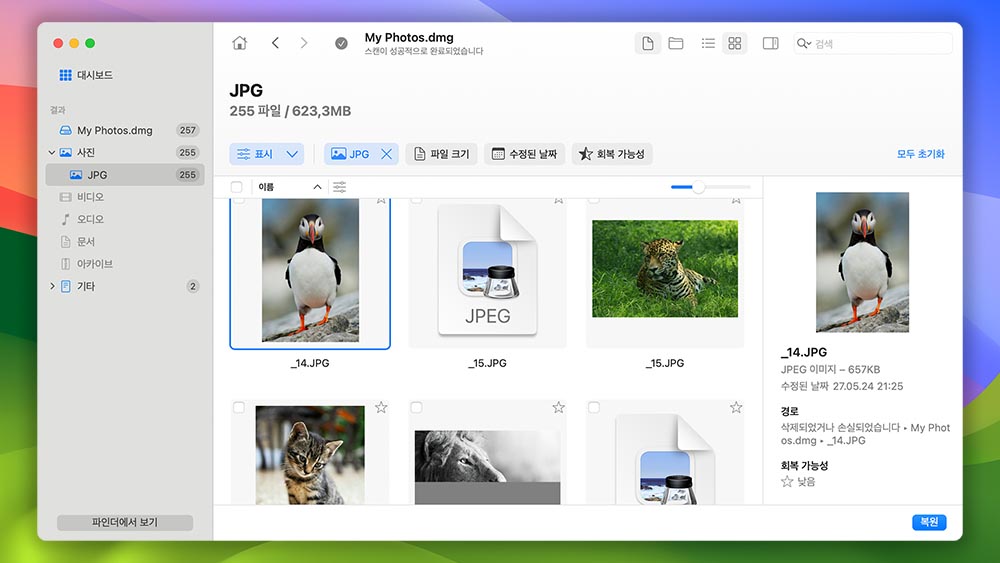Viewport: 1000px width, 563px height.
Task: Tick the lion photo checkbox
Action: click(x=416, y=407)
